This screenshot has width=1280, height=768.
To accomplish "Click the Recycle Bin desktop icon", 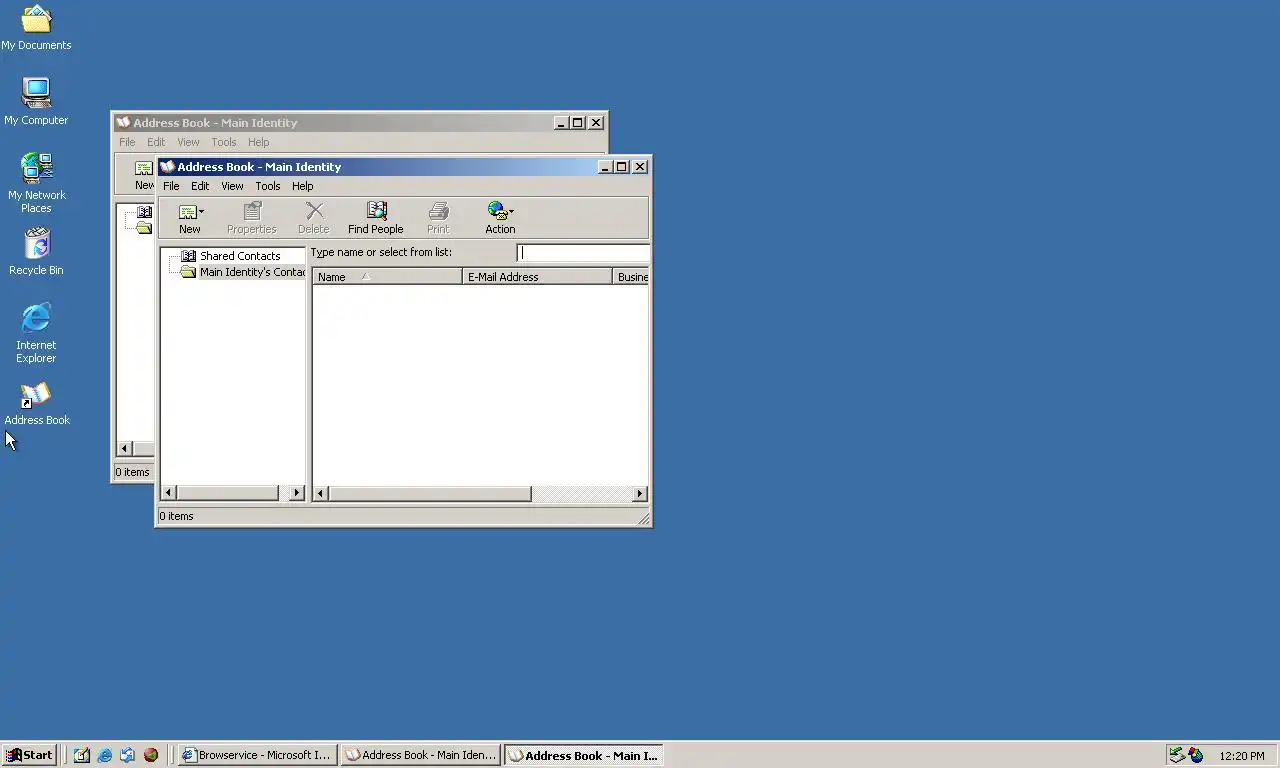I will 36,251.
